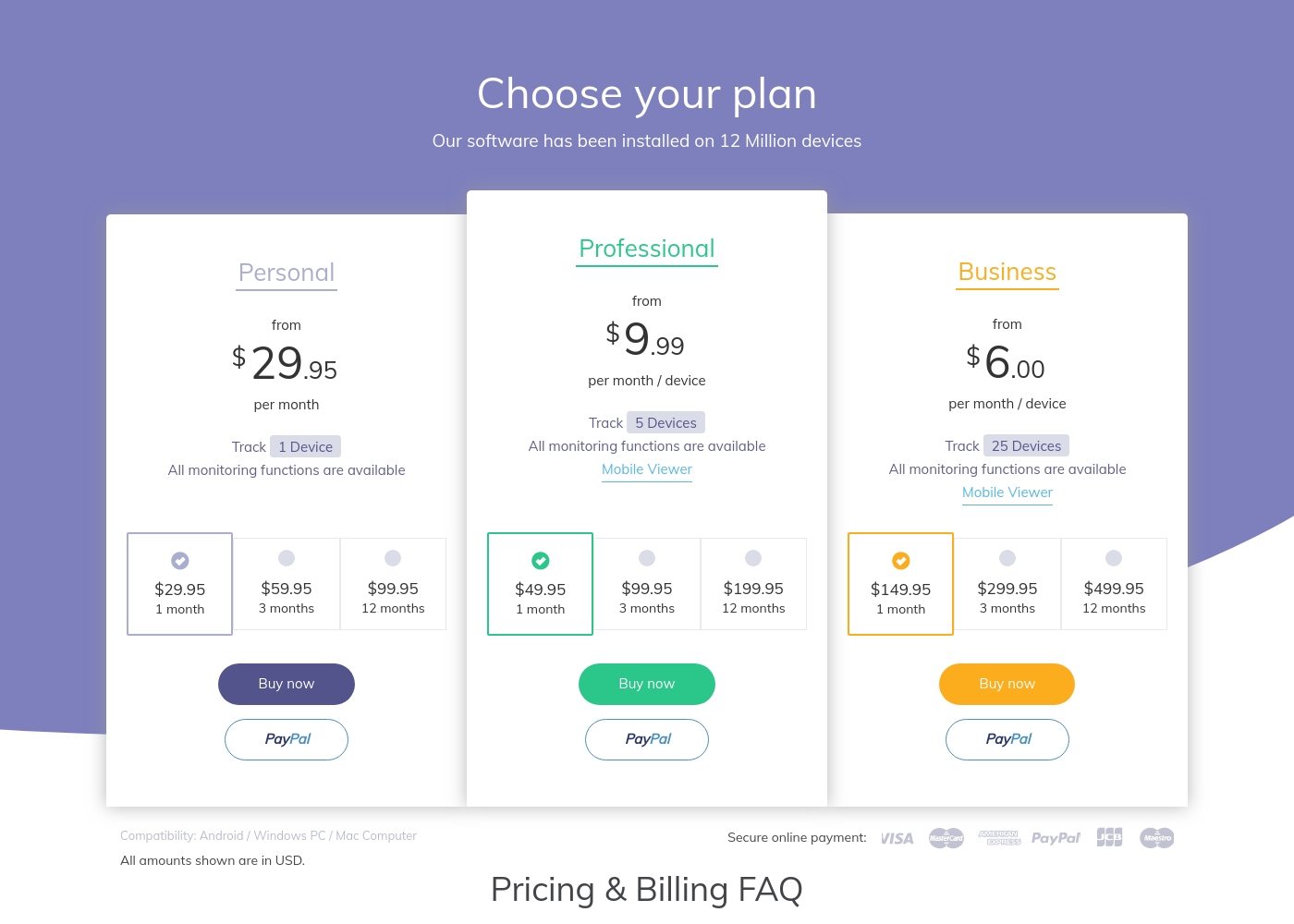Select Personal 3 months $59.95 option

(x=287, y=584)
